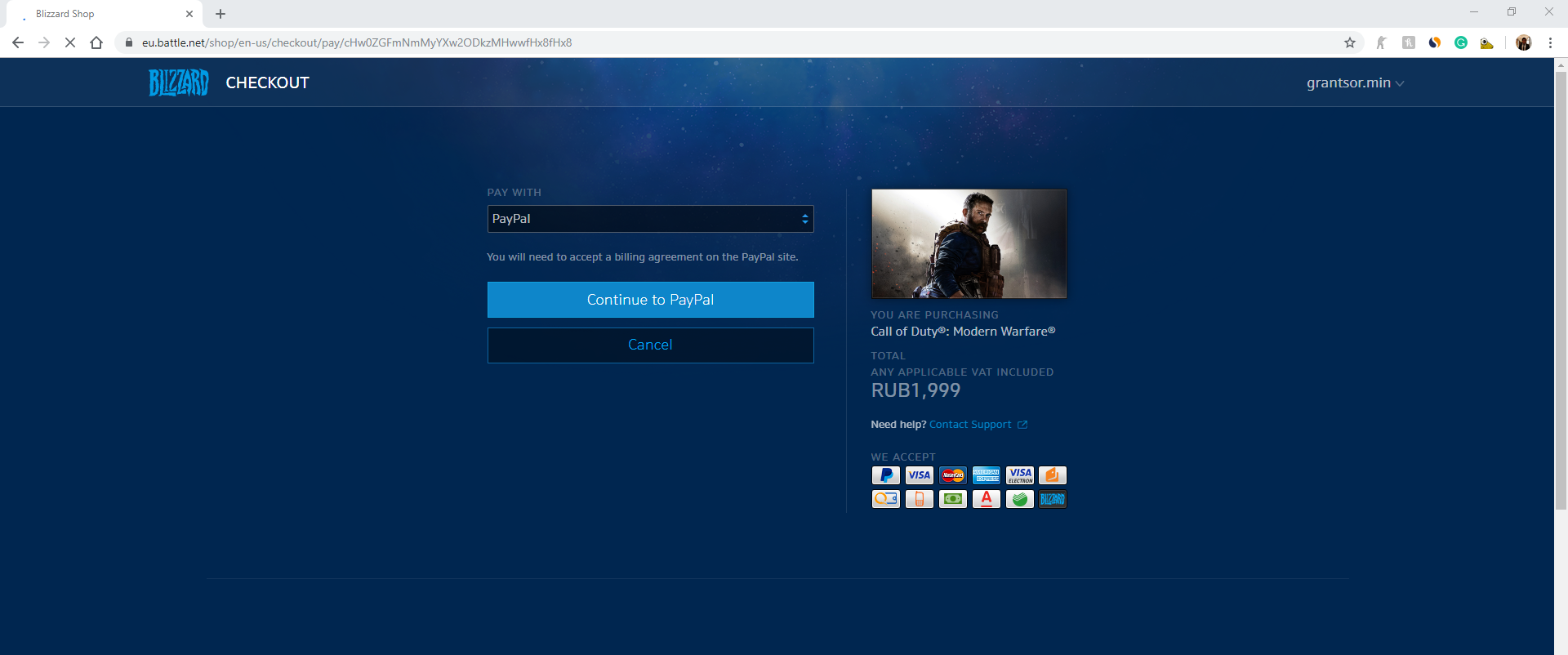
Task: Click the green cash banknote icon
Action: 953,499
